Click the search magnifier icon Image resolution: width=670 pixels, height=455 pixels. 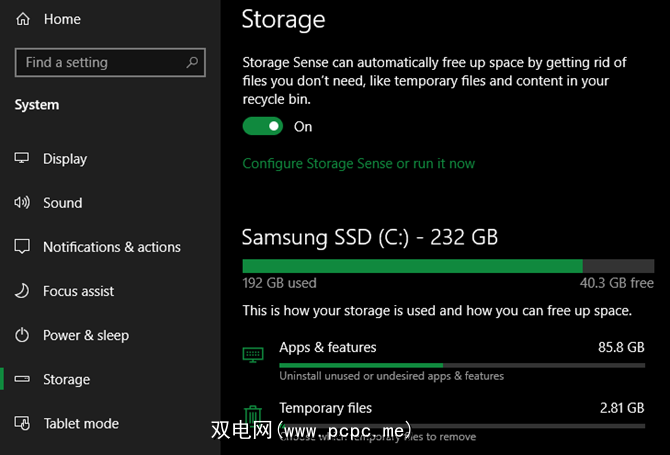[192, 62]
